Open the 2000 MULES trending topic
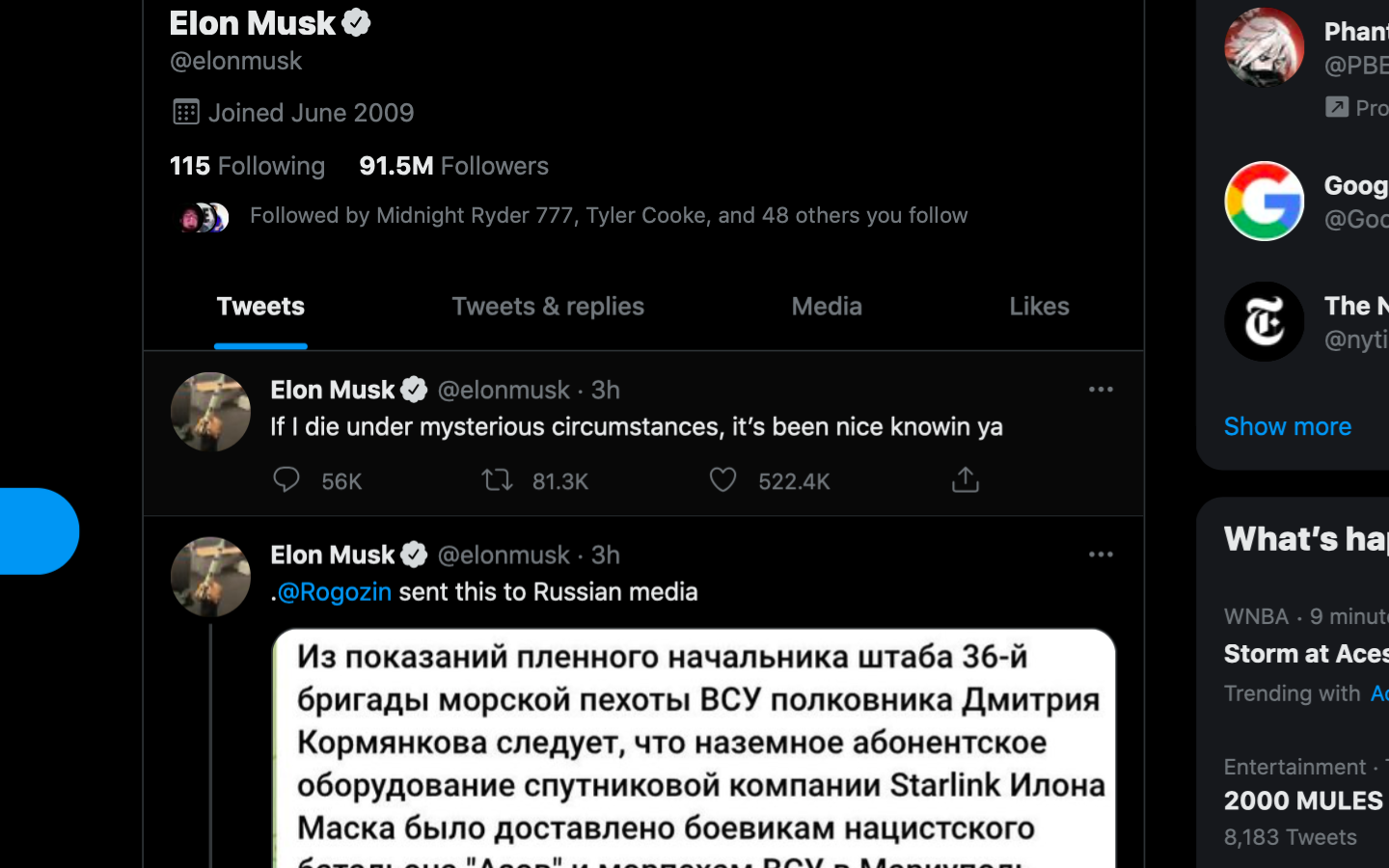Image resolution: width=1389 pixels, height=868 pixels. [1303, 800]
